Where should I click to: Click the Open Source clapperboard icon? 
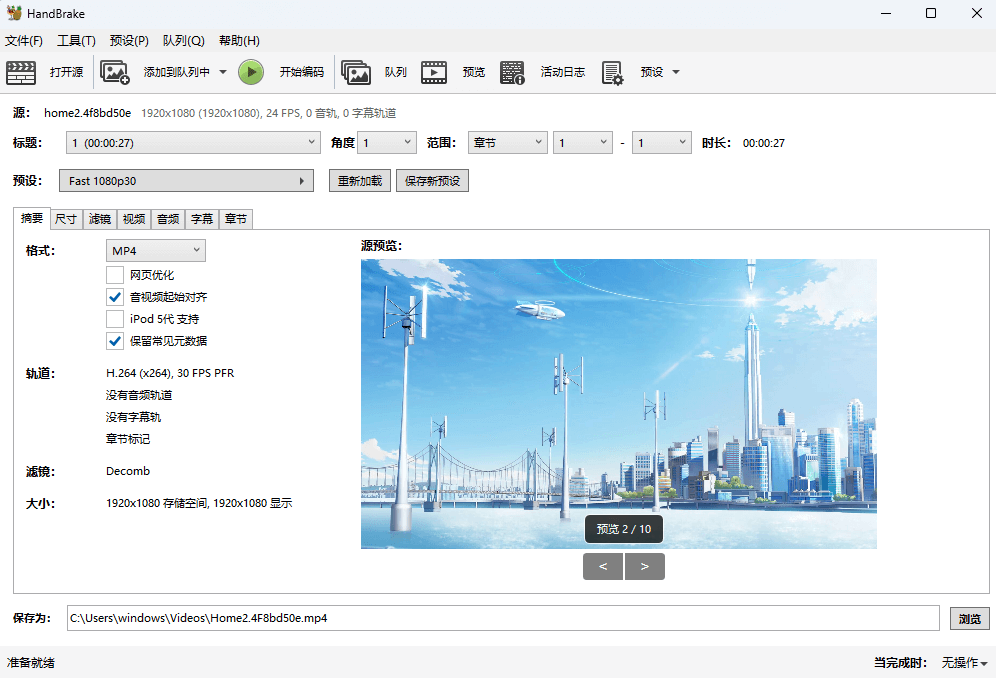[21, 72]
